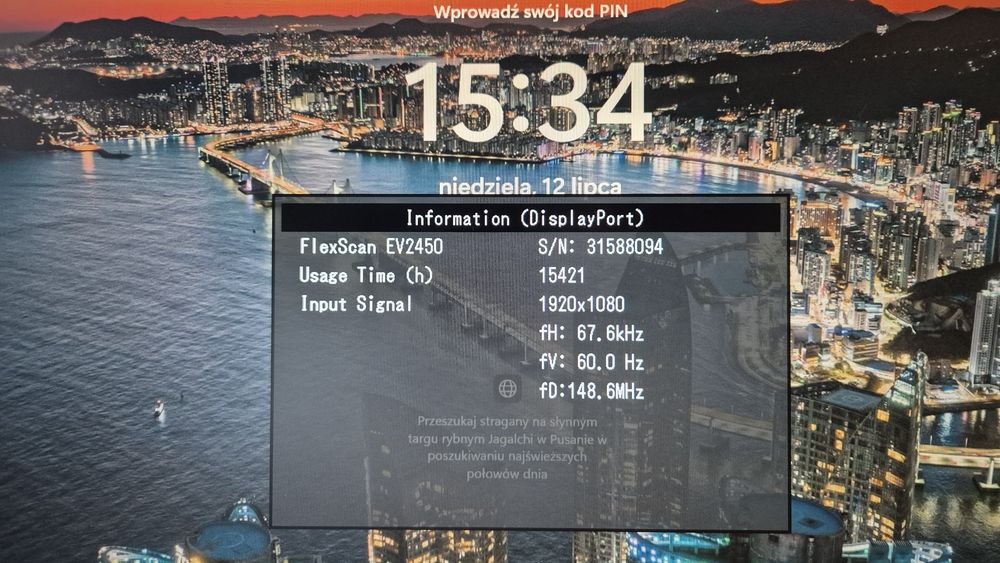Image resolution: width=1000 pixels, height=563 pixels.
Task: Click the Information (DisplayPort) title bar
Action: (531, 218)
